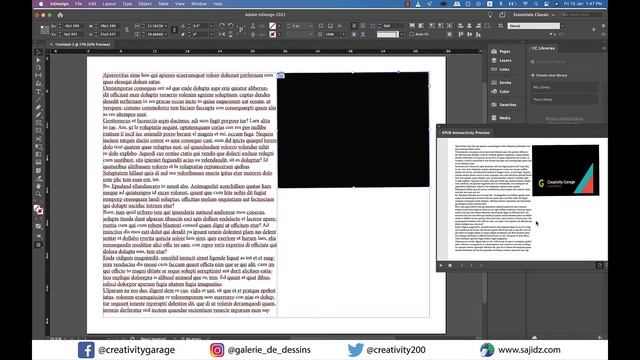Select the CC Libraries panel tab

click(543, 48)
